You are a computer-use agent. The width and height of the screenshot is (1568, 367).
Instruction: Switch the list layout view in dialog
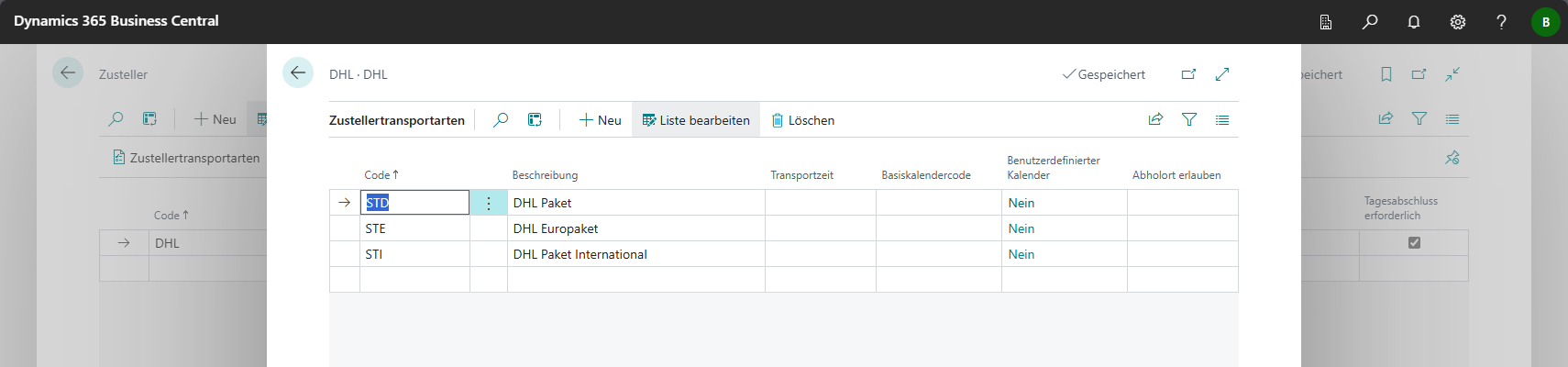coord(1222,119)
